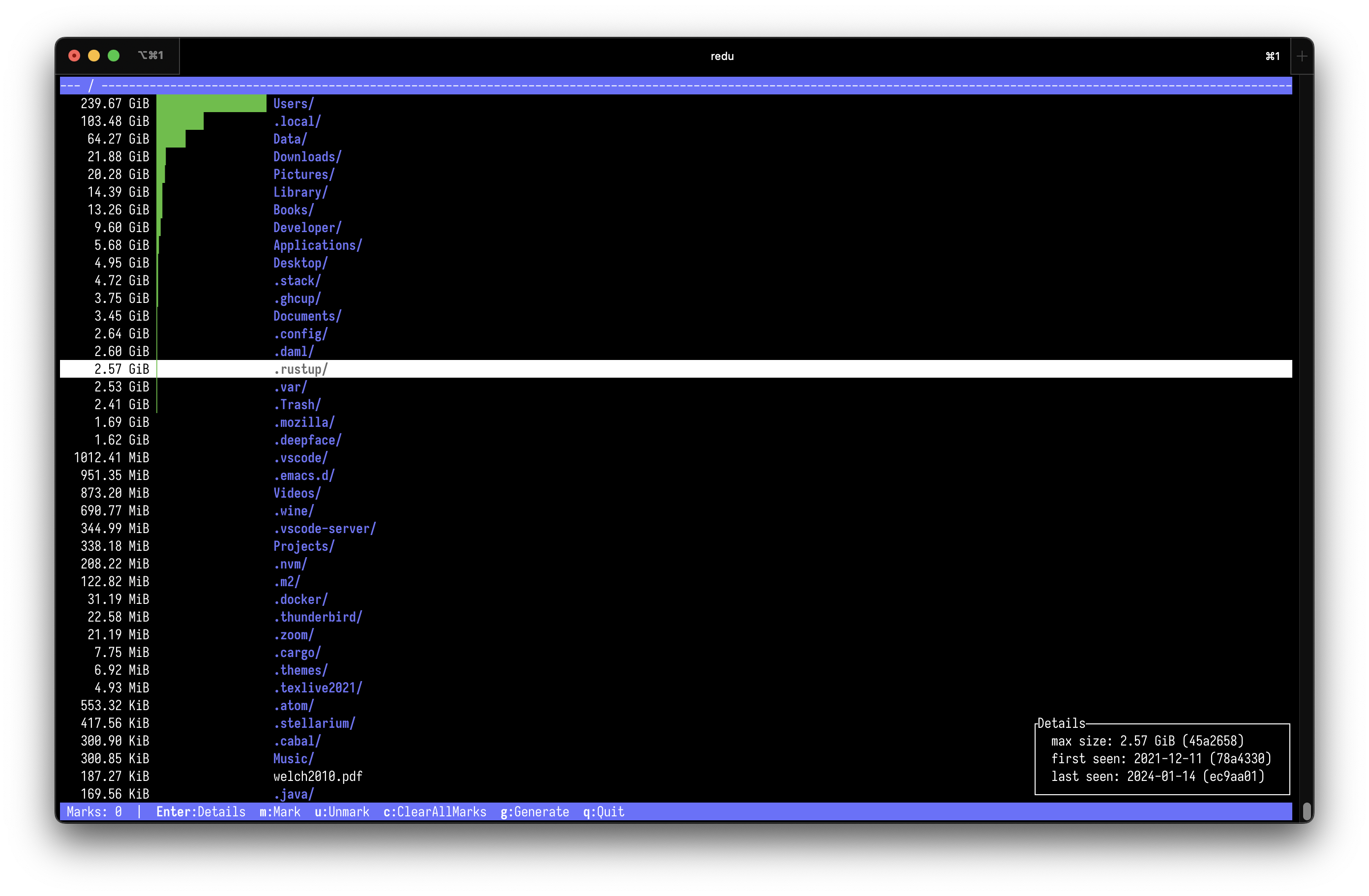
Task: Click the q:Quit shortcut label
Action: 603,811
